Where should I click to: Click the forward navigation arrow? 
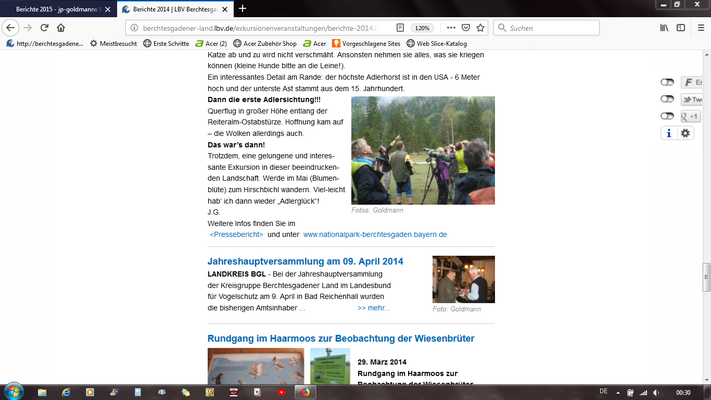28,28
